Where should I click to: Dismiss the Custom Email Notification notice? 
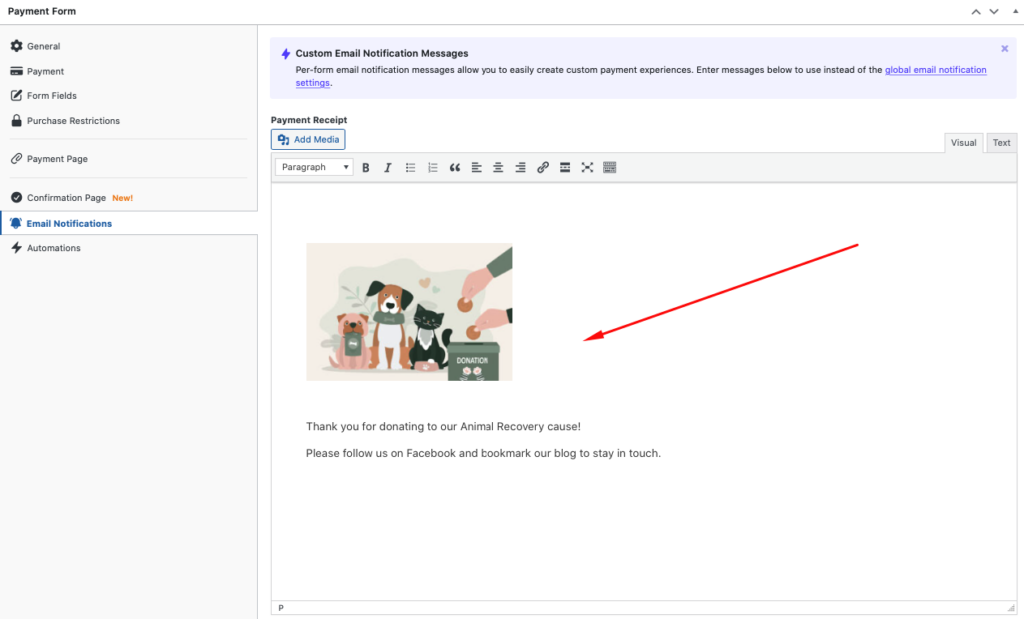[x=1004, y=48]
